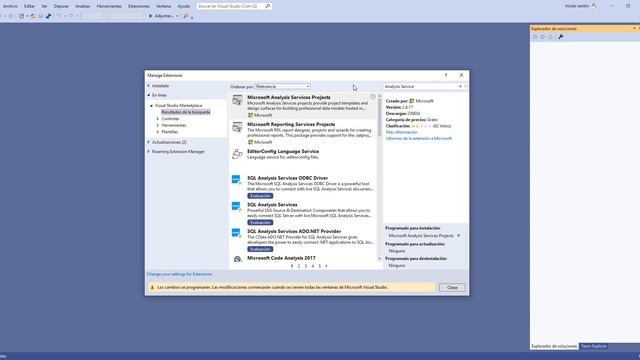Open the Adjuntar dropdown arrow

pos(177,16)
